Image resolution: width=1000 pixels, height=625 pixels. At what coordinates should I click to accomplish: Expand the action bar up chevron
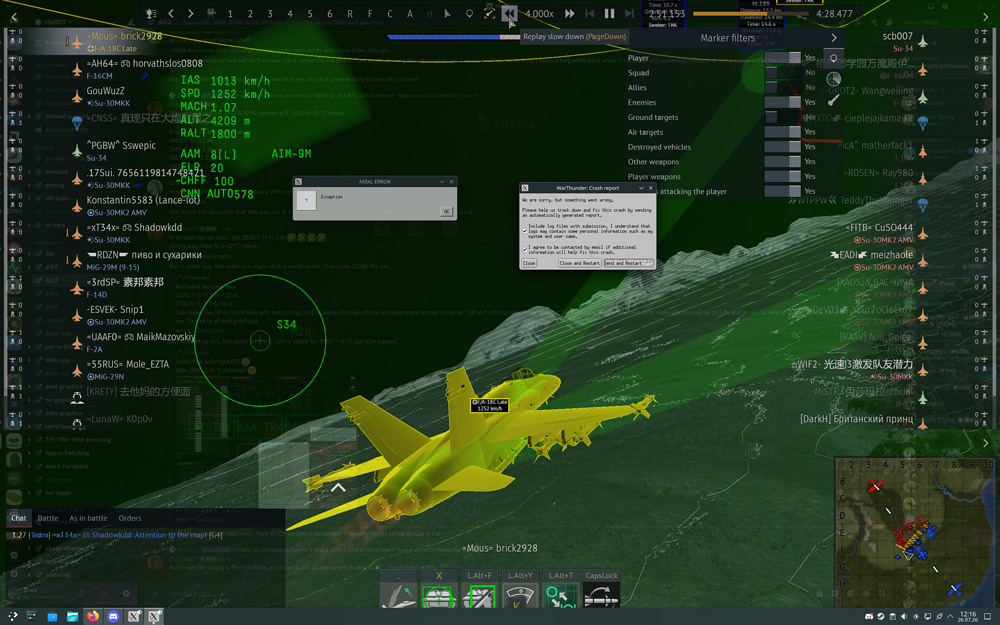click(x=338, y=487)
